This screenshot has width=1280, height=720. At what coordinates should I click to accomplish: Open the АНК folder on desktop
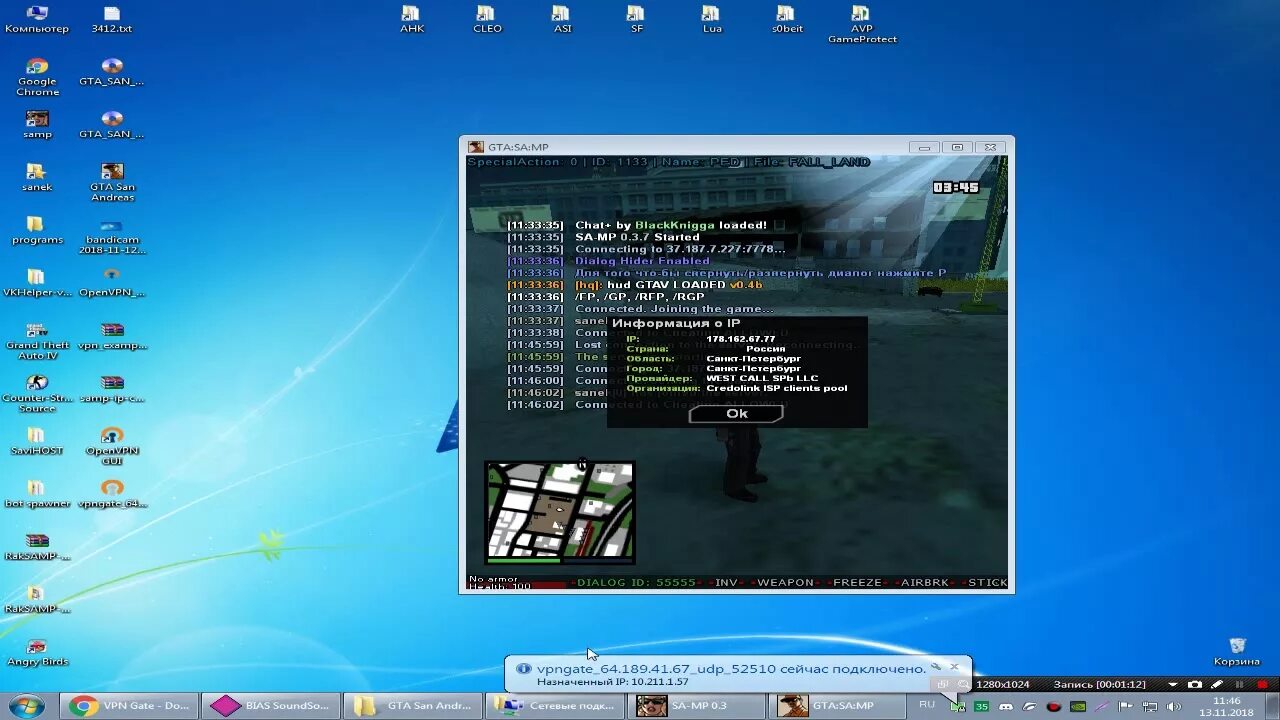pyautogui.click(x=412, y=19)
